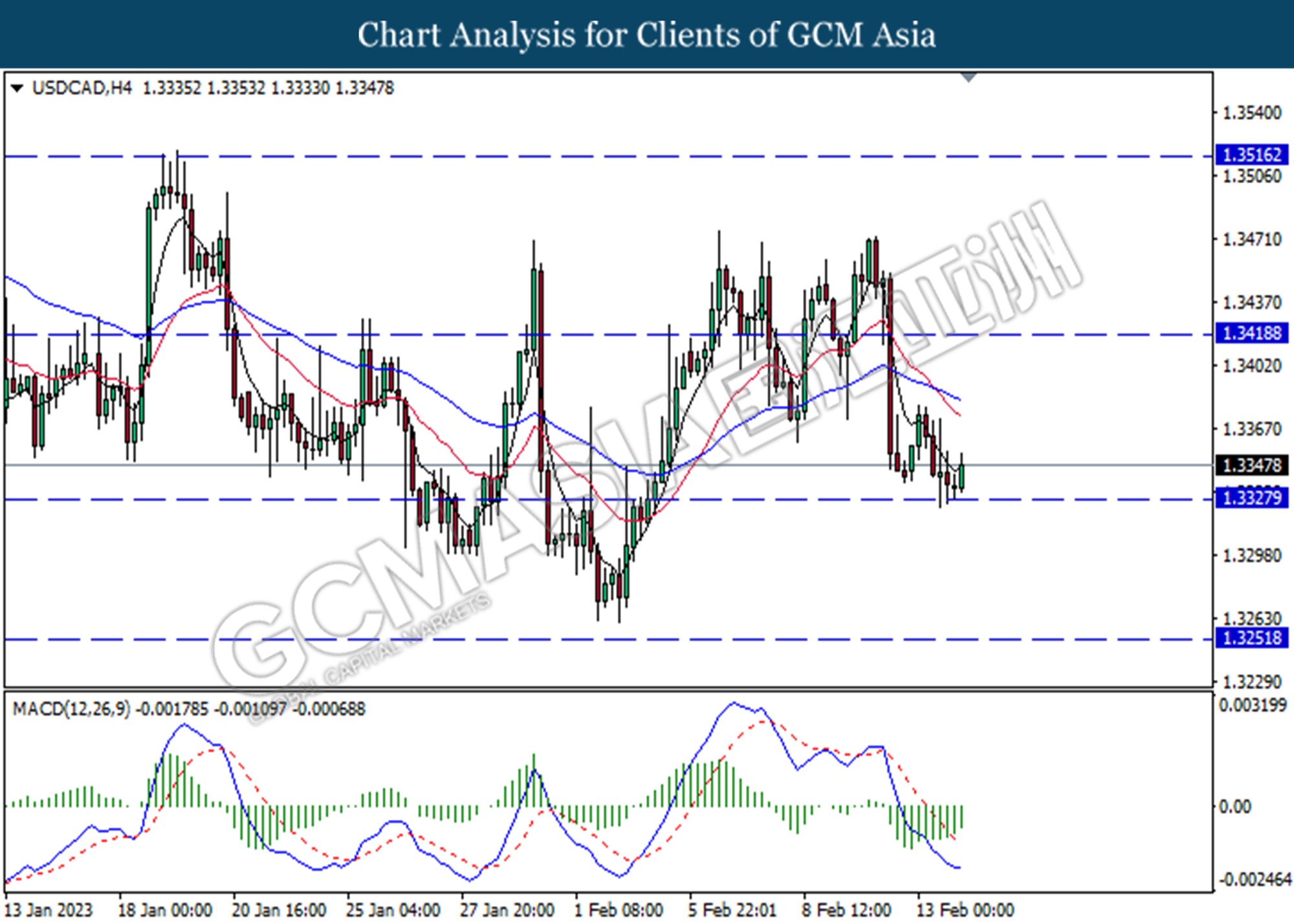Click the 1.33670 price axis value

tap(1252, 429)
